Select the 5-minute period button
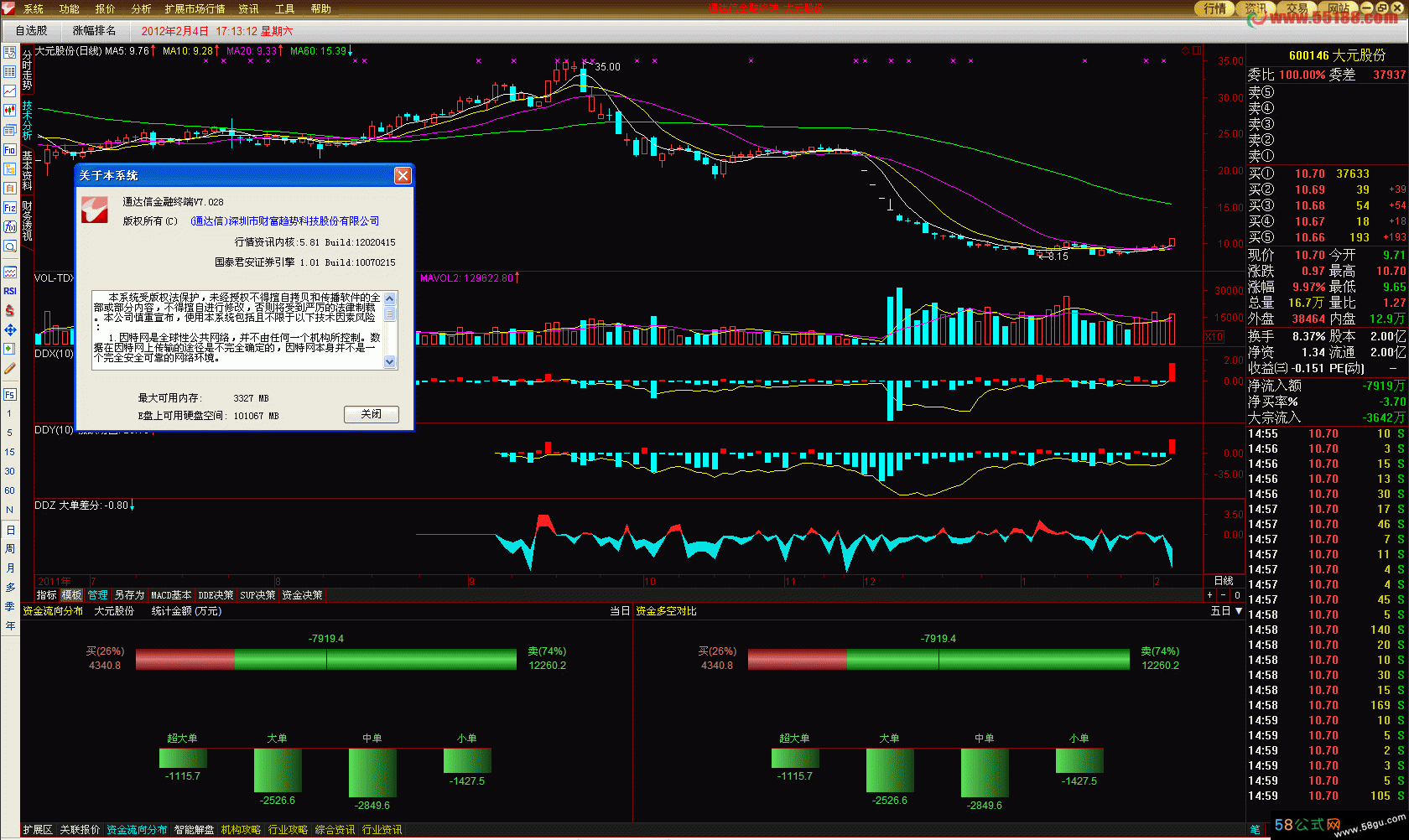 click(x=10, y=433)
